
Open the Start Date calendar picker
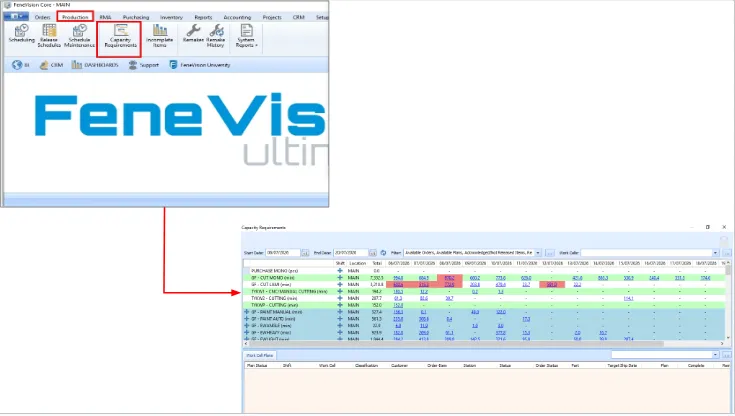tap(305, 253)
